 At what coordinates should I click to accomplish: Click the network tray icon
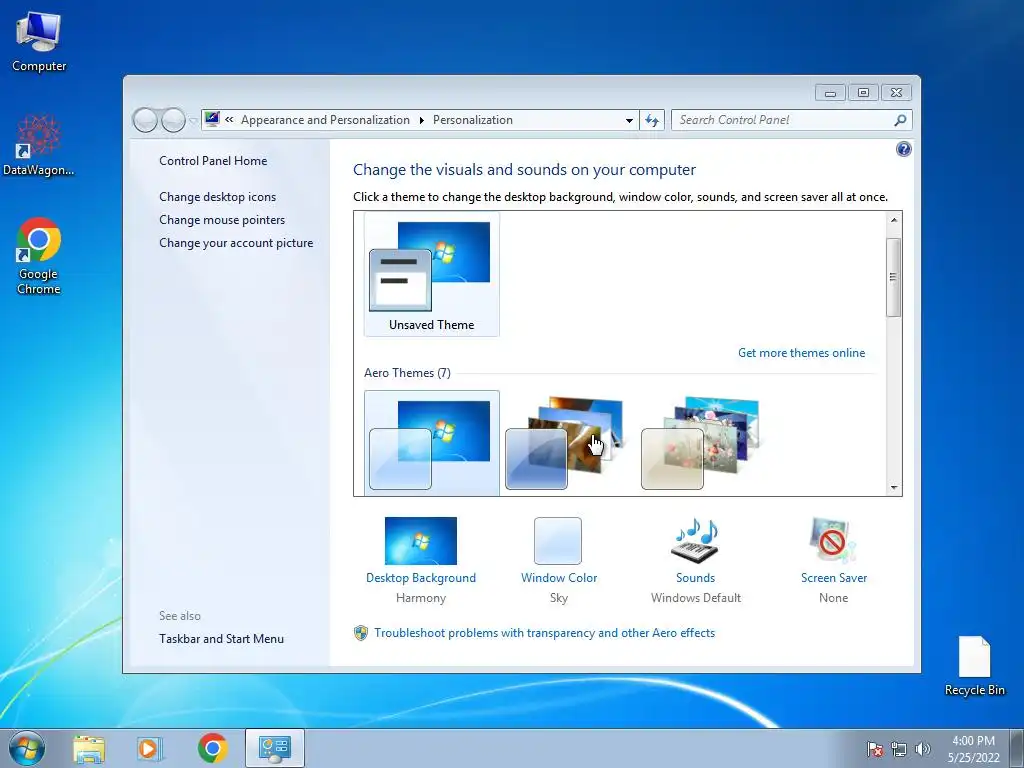tap(899, 749)
